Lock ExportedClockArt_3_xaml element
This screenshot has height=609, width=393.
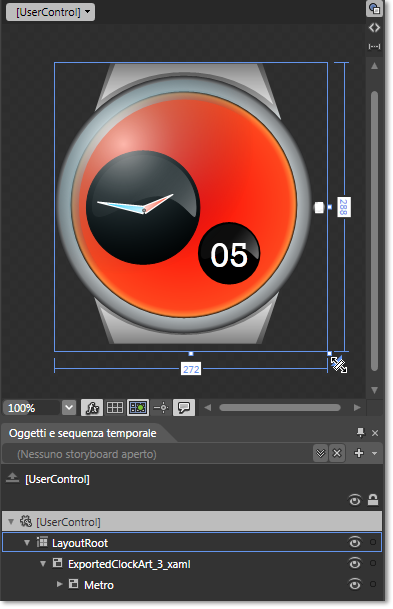point(373,563)
